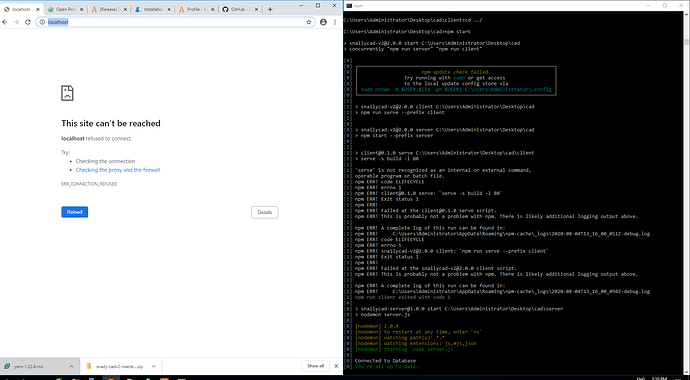
Task: Close the Chrome downloads bar
Action: click(x=336, y=366)
